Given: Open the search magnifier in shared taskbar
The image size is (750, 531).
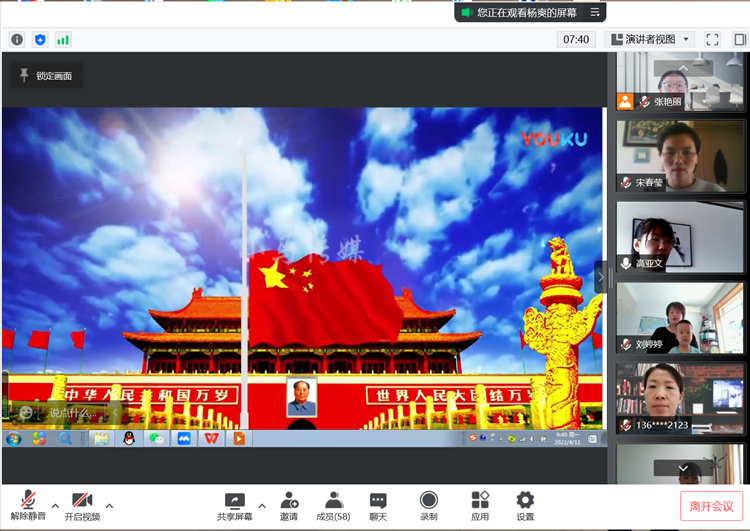Looking at the screenshot, I should [x=66, y=438].
